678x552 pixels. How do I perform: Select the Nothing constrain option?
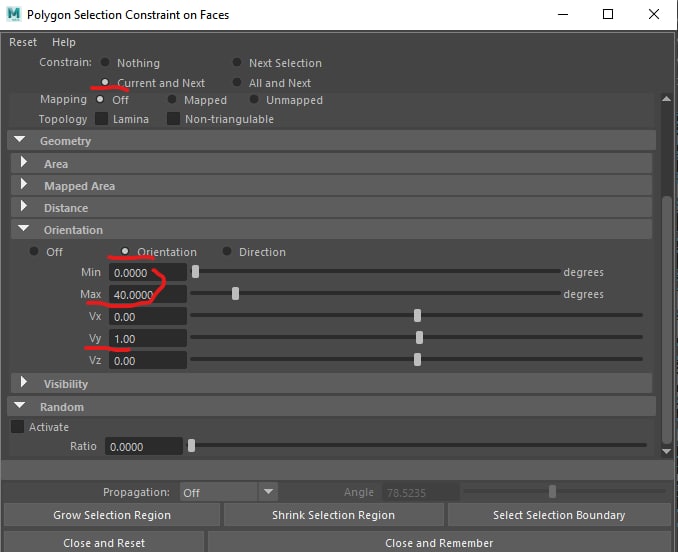click(105, 62)
